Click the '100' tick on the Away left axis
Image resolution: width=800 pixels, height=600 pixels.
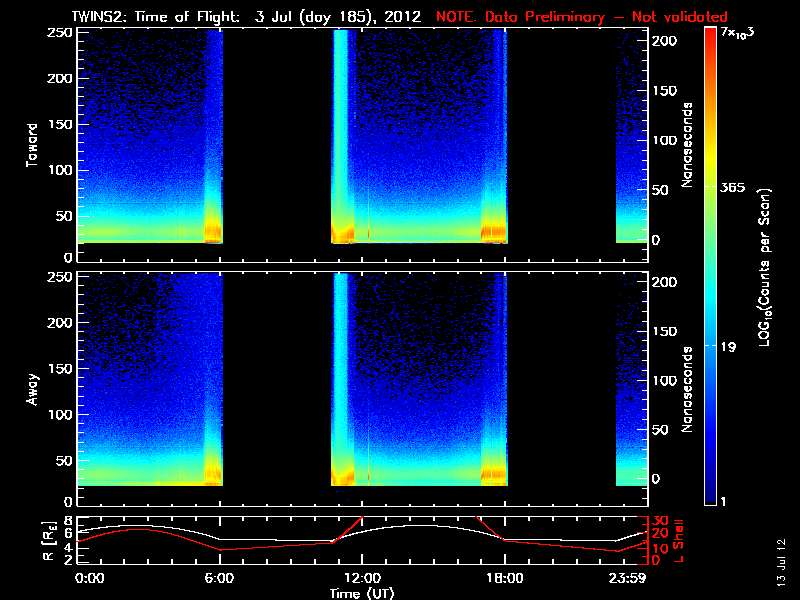(60, 414)
